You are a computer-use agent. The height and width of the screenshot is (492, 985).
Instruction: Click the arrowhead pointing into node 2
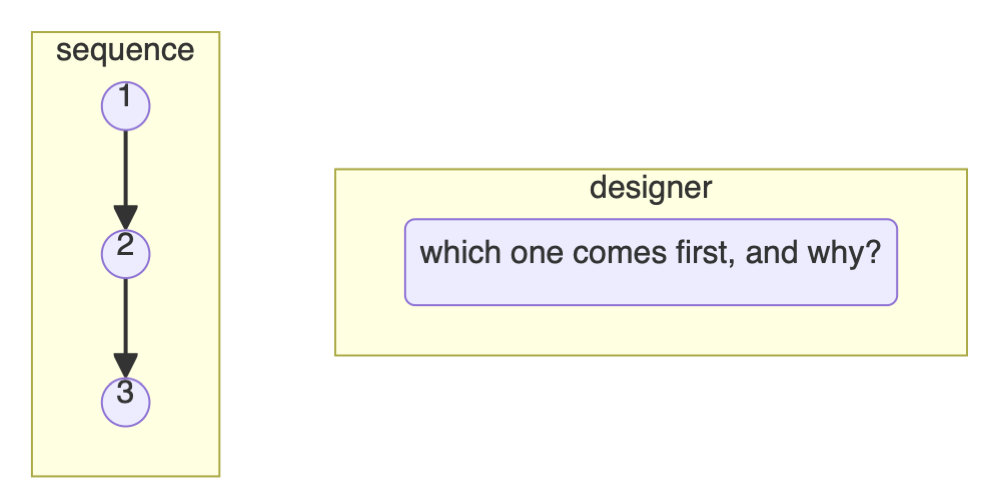[125, 217]
